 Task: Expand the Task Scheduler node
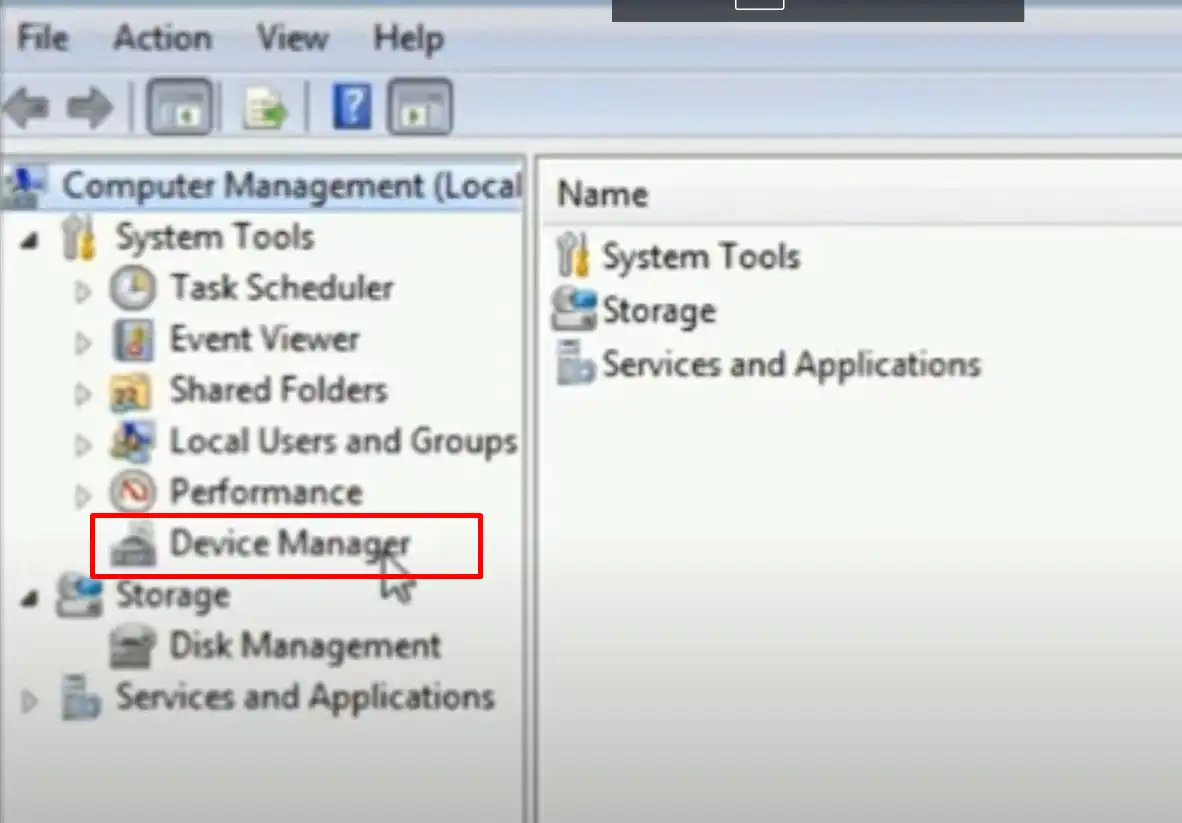tap(83, 291)
